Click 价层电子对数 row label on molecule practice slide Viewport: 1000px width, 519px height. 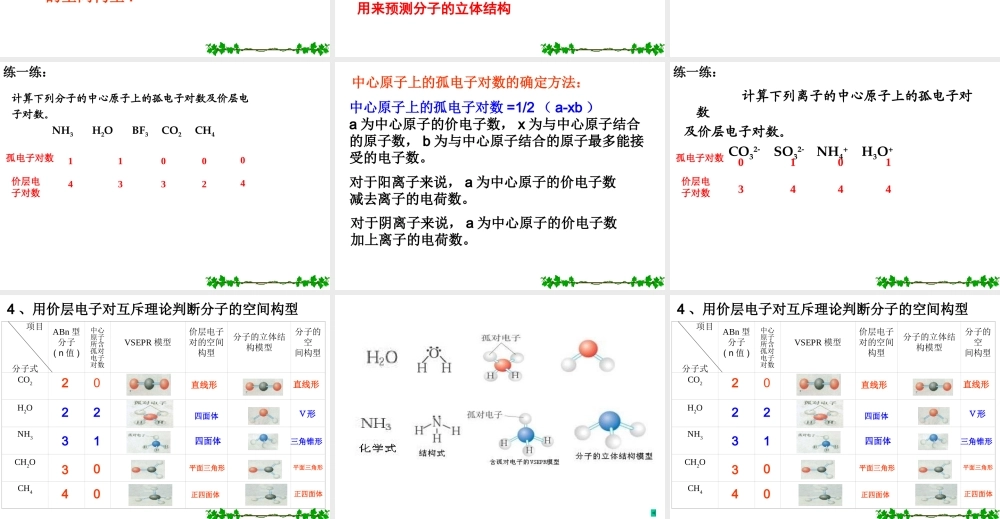pos(26,187)
